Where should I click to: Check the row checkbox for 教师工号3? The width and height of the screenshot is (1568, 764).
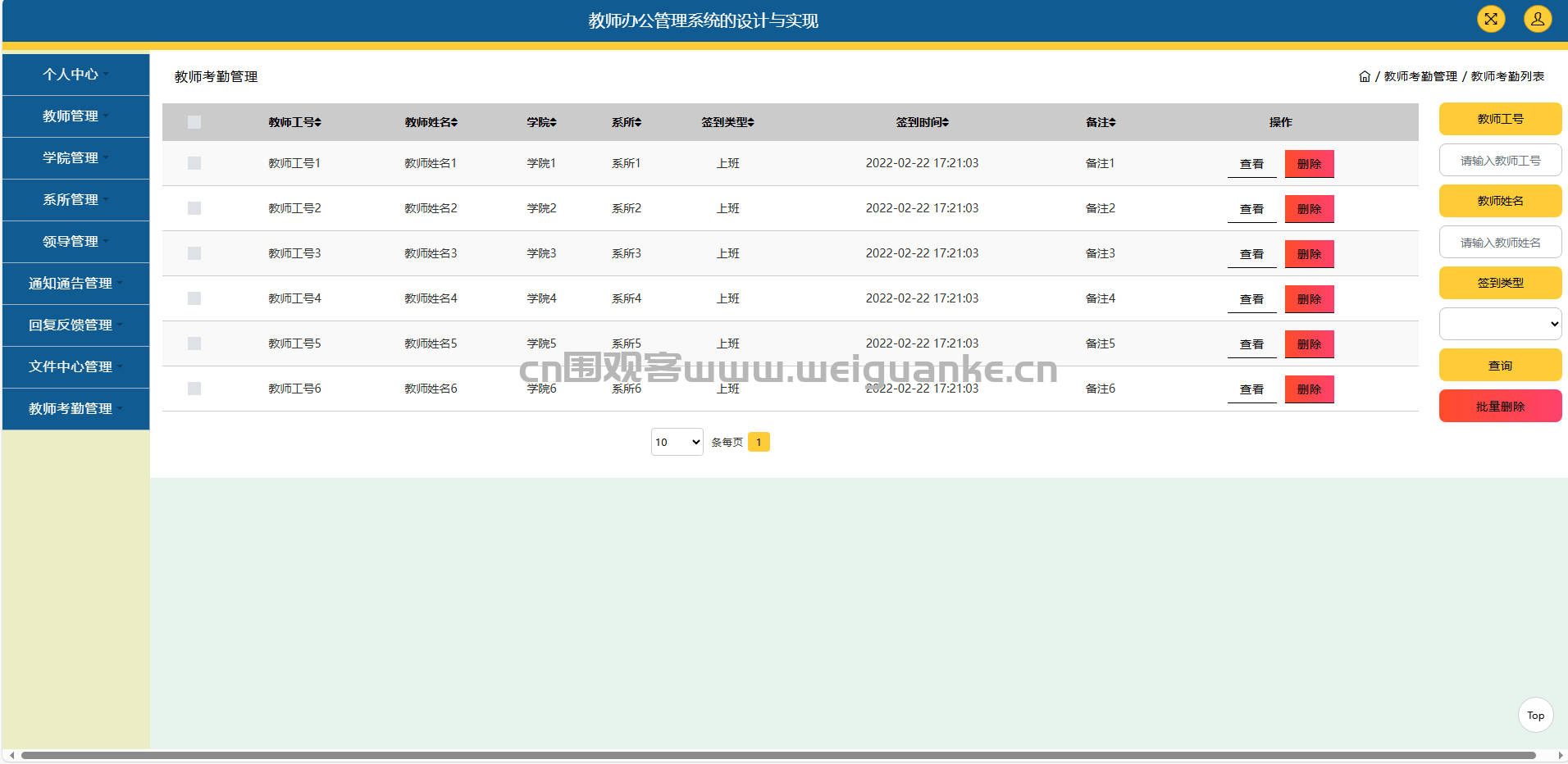194,253
